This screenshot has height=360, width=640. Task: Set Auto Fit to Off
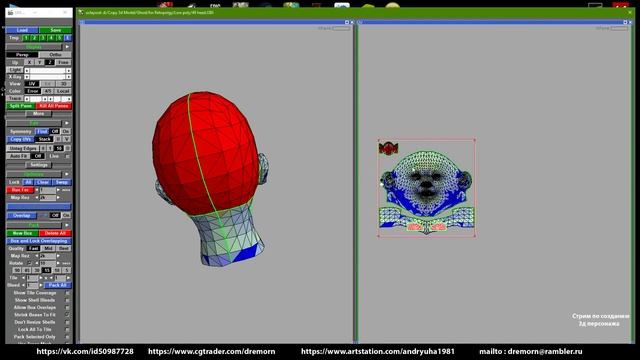38,156
